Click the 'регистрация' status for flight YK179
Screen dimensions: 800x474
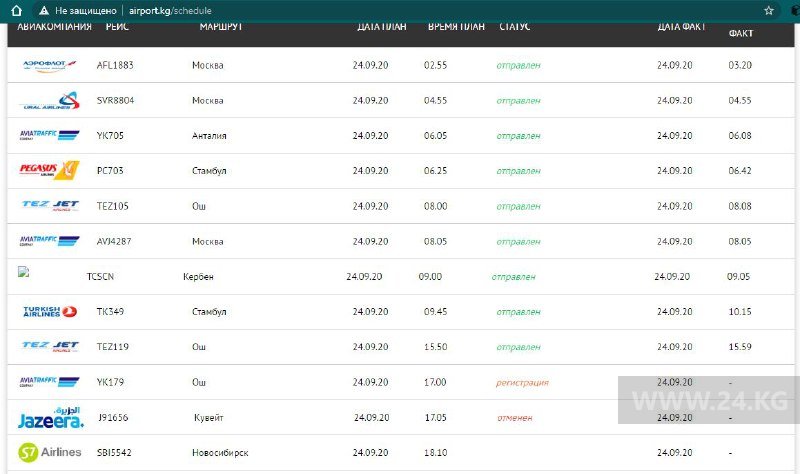[522, 382]
